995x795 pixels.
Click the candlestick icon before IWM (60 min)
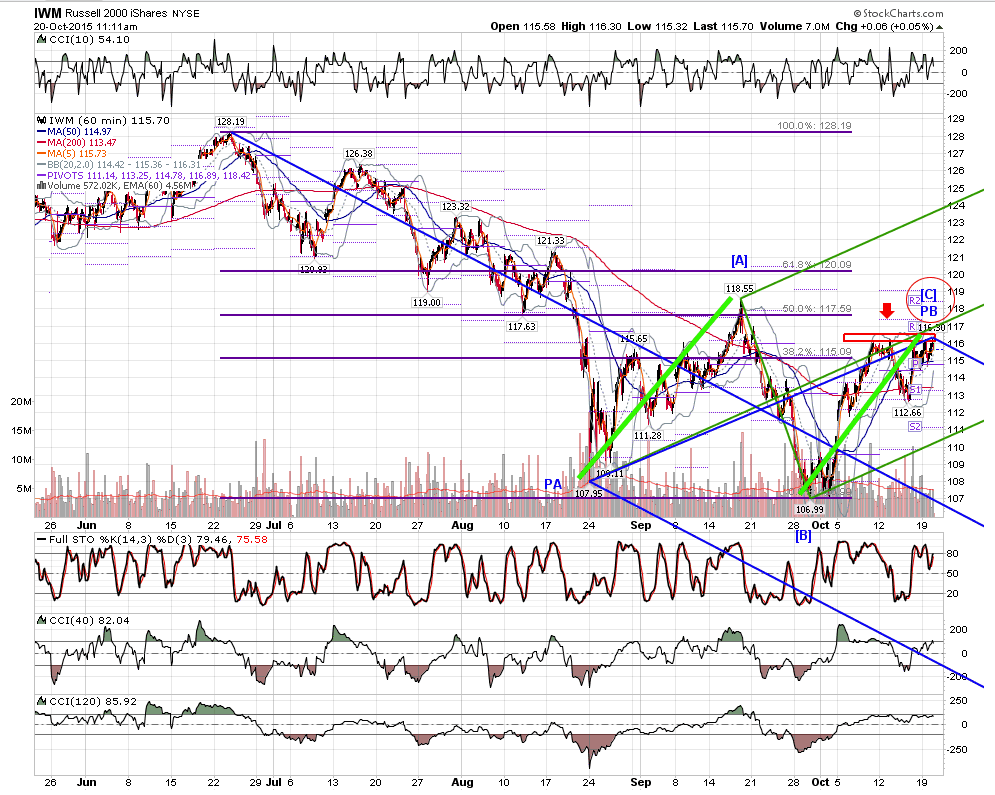click(41, 121)
